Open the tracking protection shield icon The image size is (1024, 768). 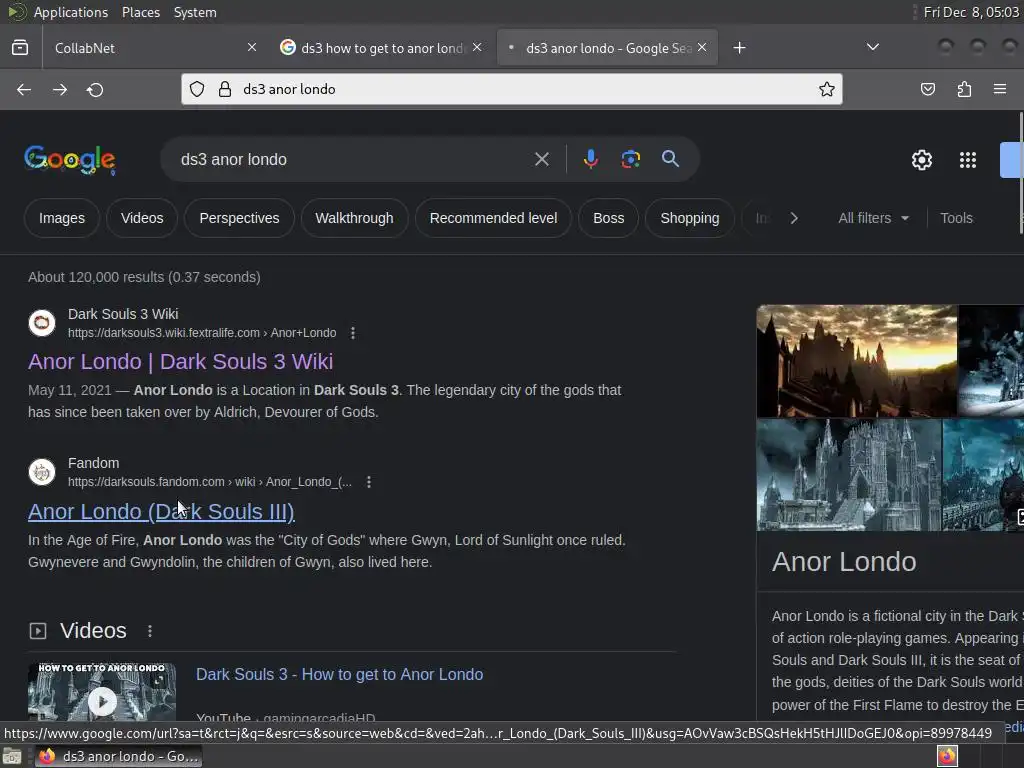197,89
